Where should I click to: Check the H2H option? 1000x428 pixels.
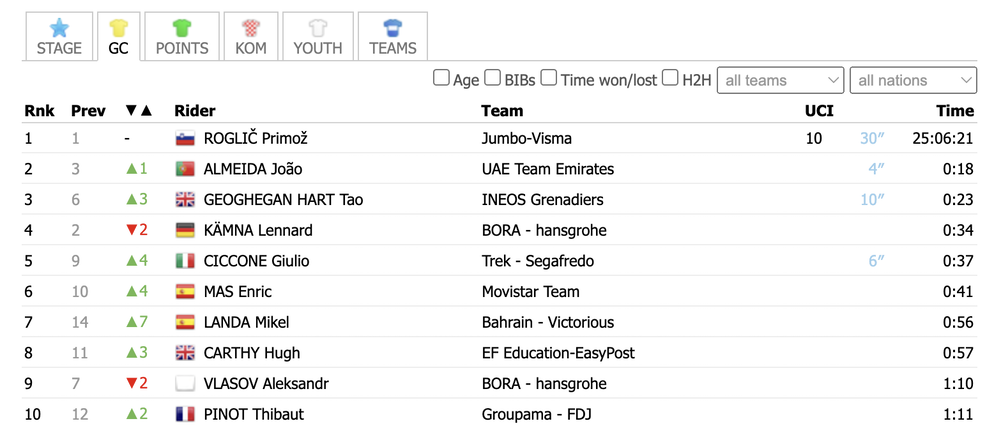[x=670, y=78]
